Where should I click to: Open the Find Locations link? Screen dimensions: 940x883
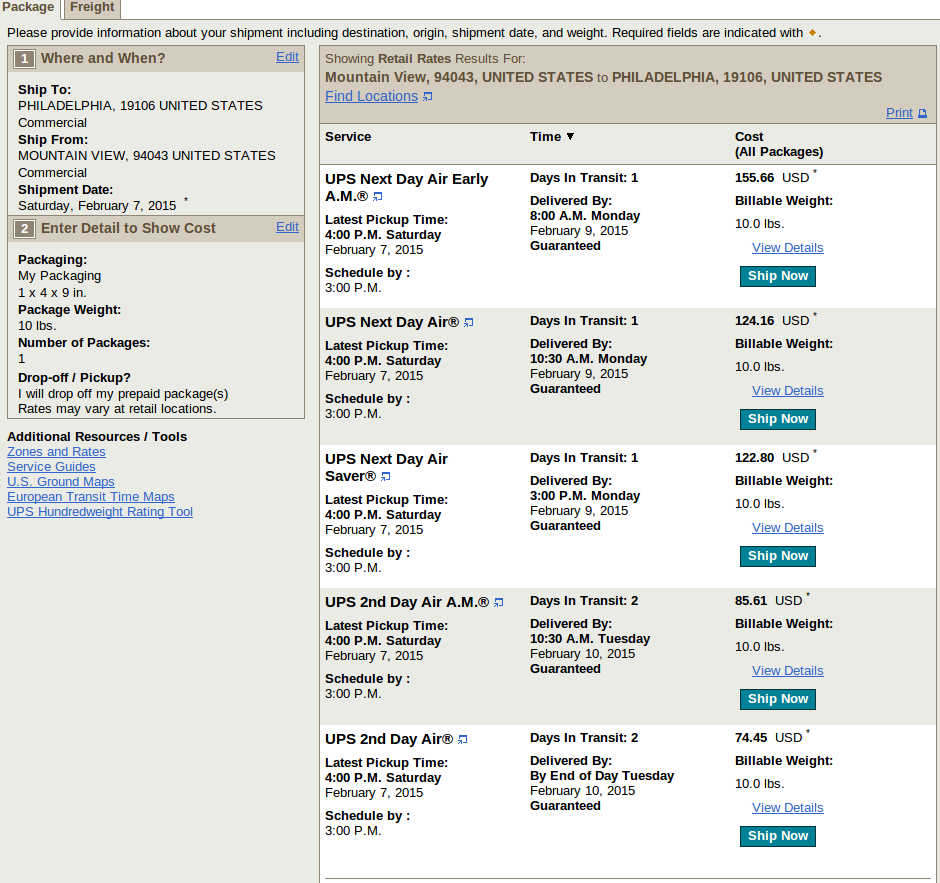click(371, 96)
